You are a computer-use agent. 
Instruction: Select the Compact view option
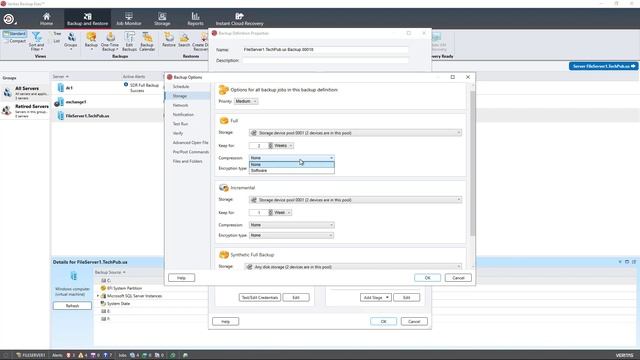point(15,41)
